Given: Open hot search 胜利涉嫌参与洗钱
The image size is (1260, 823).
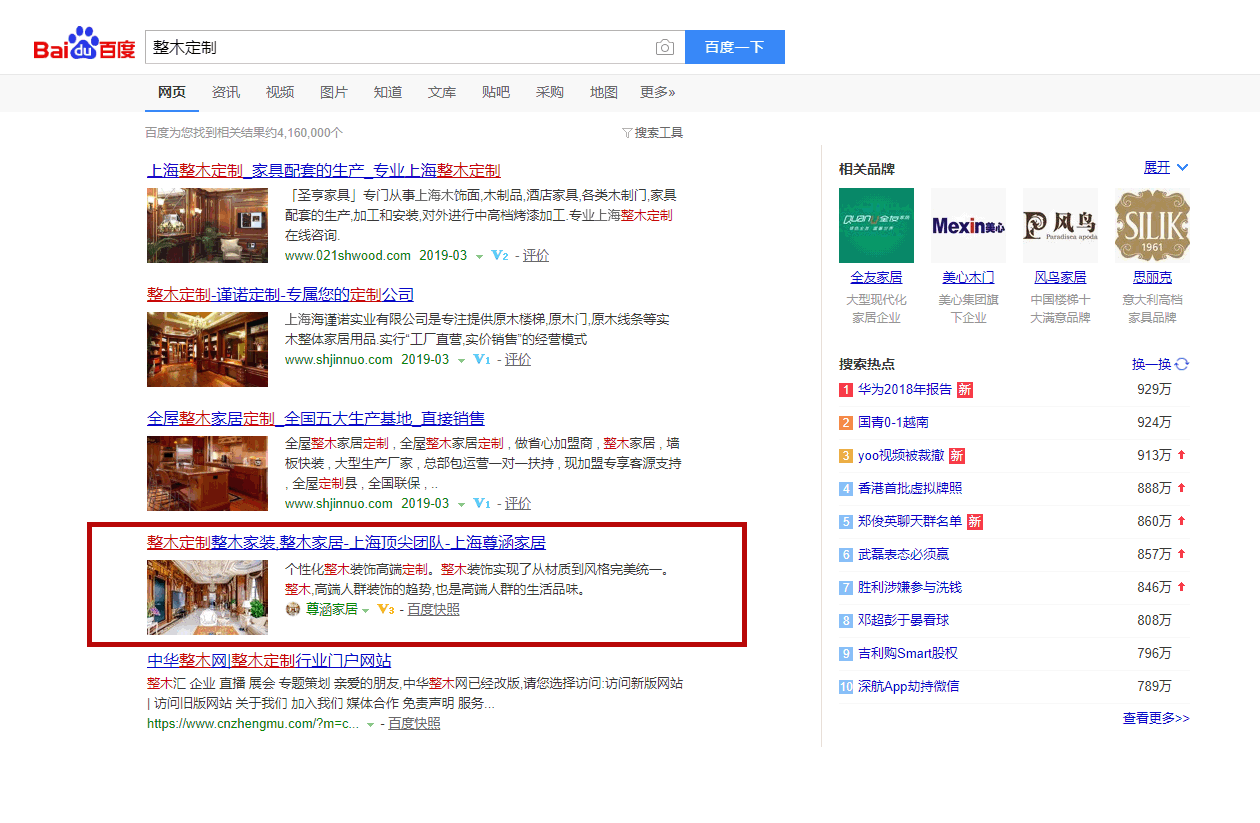Looking at the screenshot, I should [910, 587].
